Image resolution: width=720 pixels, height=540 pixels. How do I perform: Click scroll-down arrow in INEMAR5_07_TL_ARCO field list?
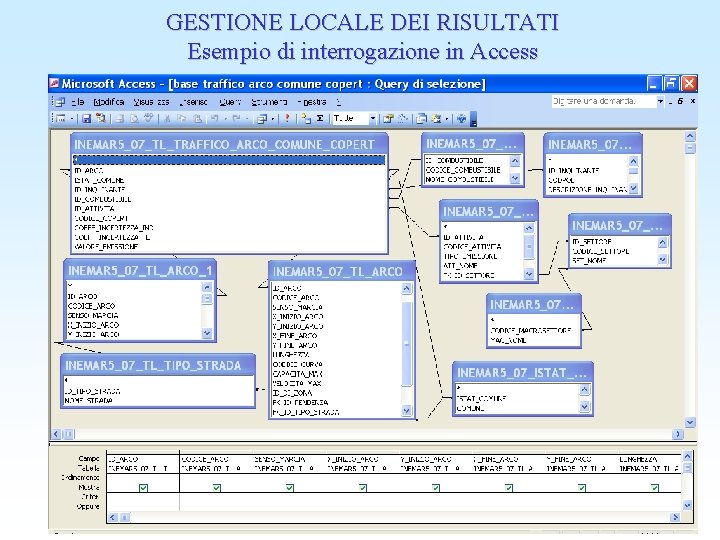pyautogui.click(x=406, y=411)
